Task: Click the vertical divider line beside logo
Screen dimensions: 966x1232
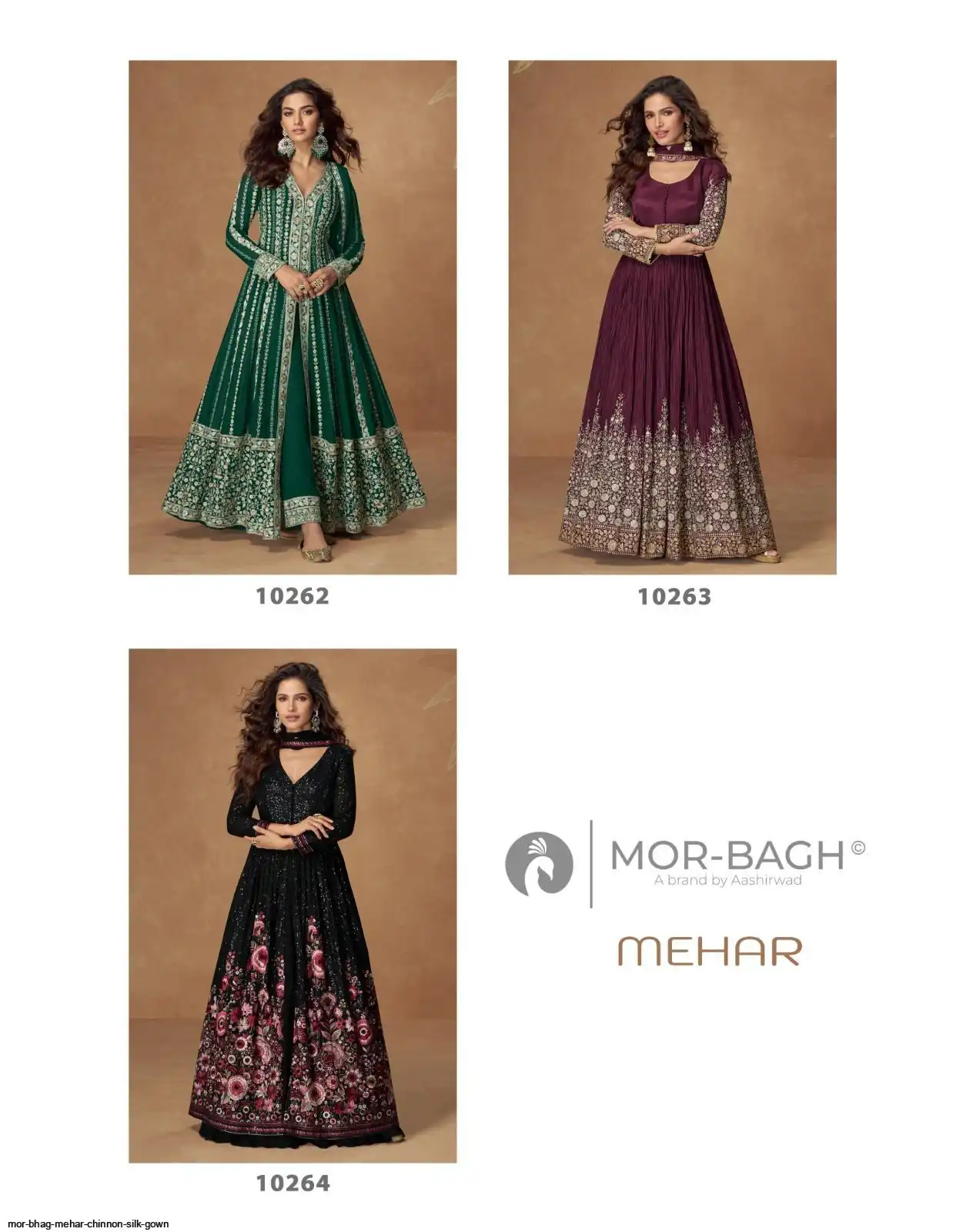Action: pyautogui.click(x=591, y=863)
